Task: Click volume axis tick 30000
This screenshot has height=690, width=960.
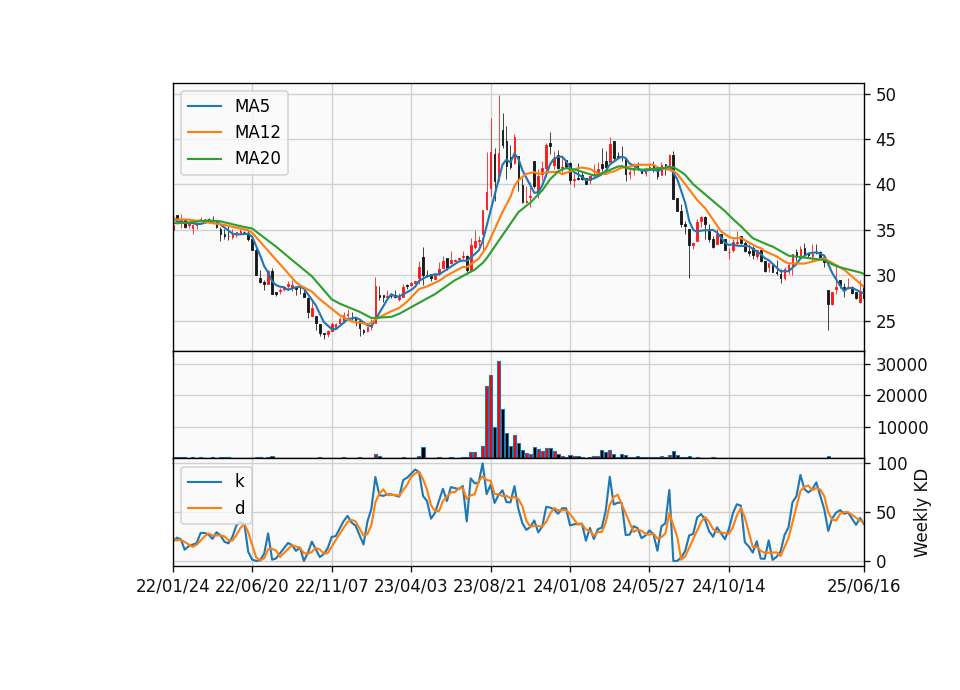Action: click(902, 365)
